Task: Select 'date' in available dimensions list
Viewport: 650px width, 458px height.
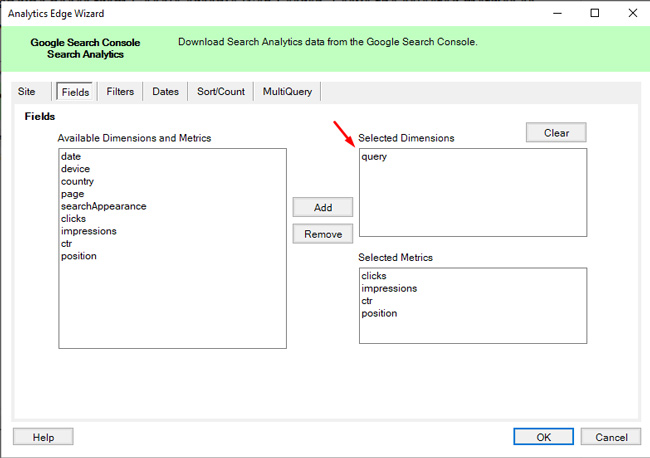Action: point(71,157)
